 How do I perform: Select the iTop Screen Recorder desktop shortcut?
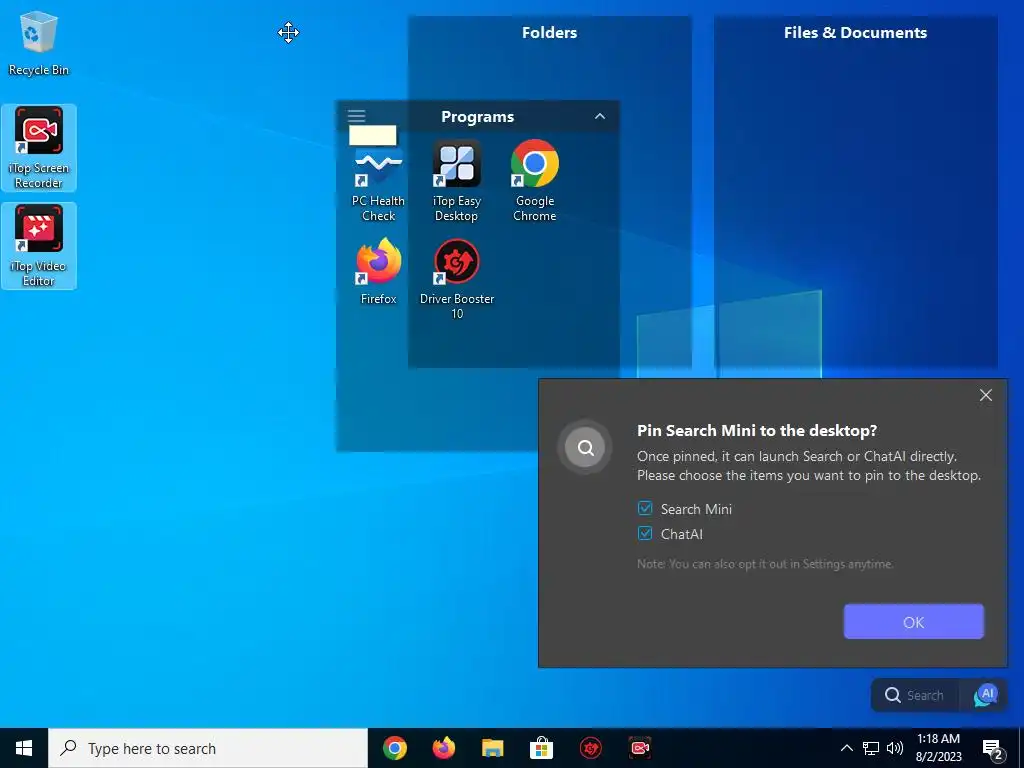(39, 148)
